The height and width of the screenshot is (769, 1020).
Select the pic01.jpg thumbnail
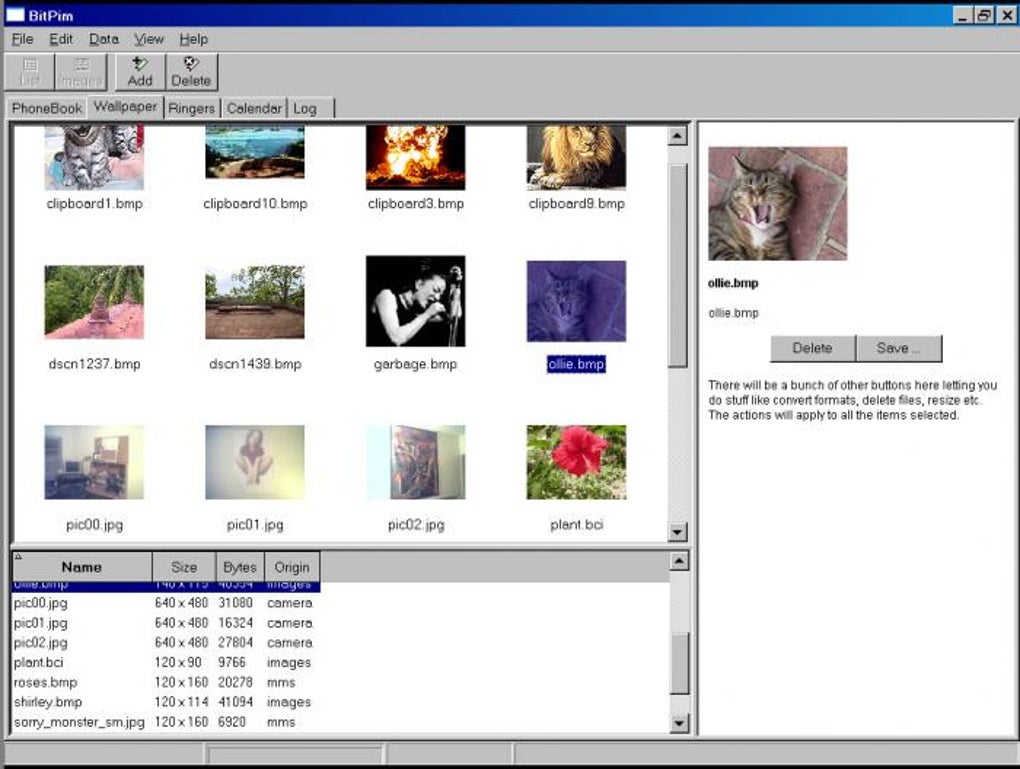point(255,463)
